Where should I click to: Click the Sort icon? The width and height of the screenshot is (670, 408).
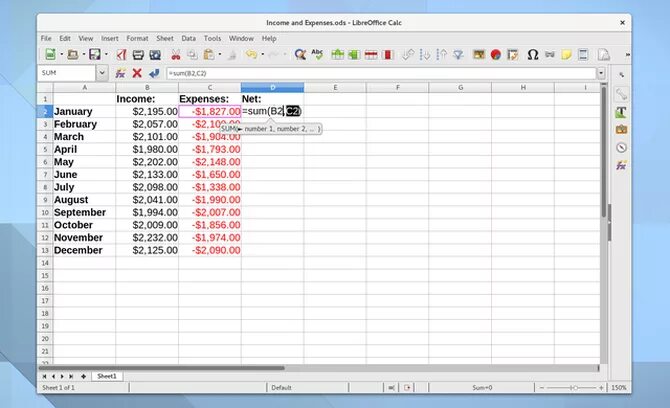click(x=408, y=54)
